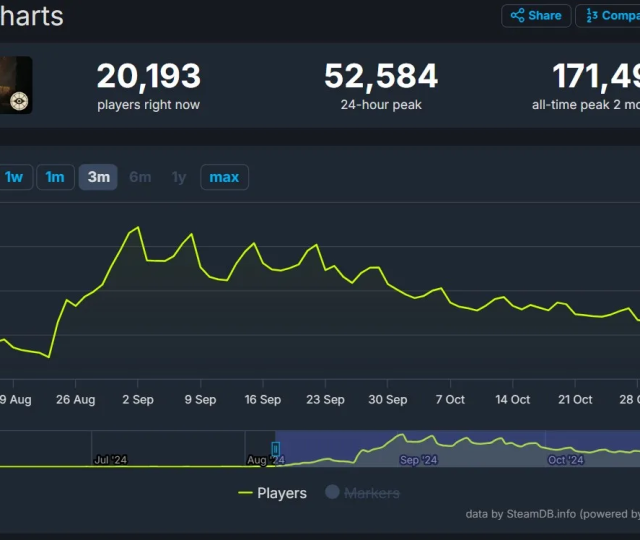Viewport: 640px width, 540px height.
Task: Click the navigator left range handle
Action: point(276,449)
